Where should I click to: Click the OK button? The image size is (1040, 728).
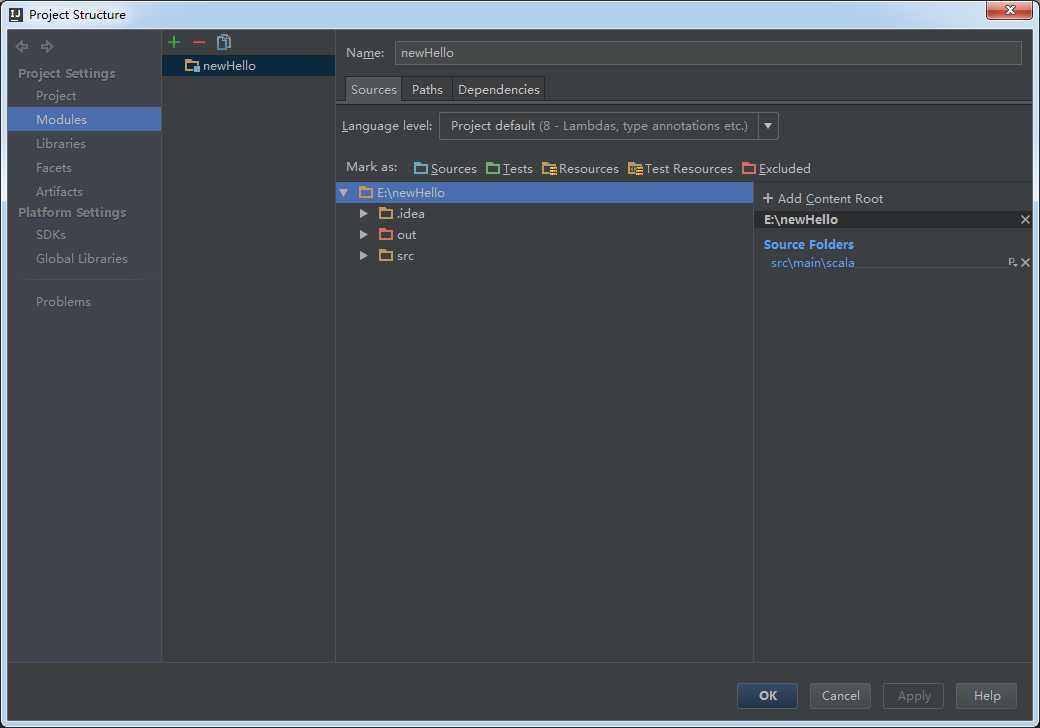767,696
